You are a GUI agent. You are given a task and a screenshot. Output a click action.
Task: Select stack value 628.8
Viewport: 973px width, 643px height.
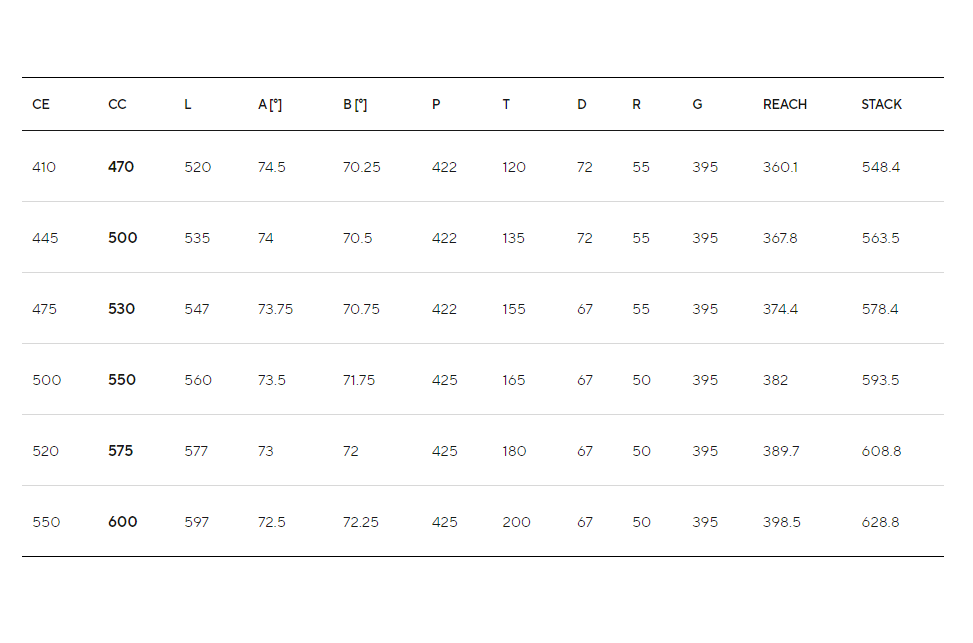click(x=881, y=522)
